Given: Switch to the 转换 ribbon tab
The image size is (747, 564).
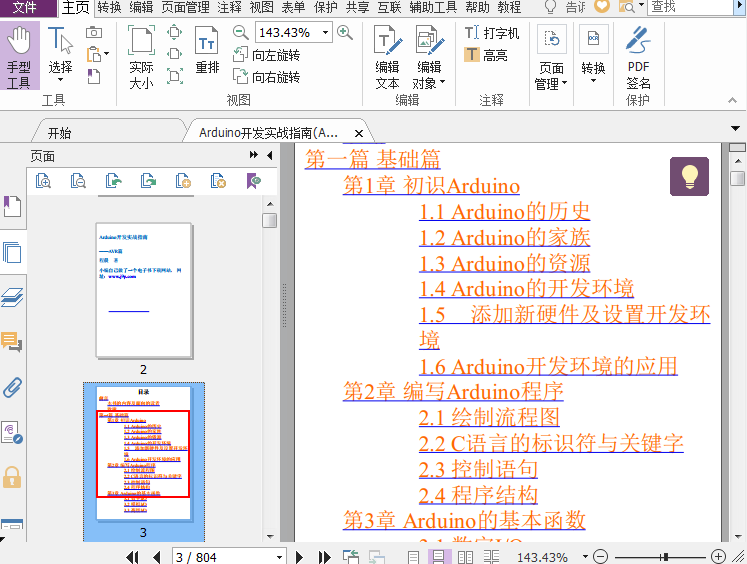Looking at the screenshot, I should pos(109,7).
